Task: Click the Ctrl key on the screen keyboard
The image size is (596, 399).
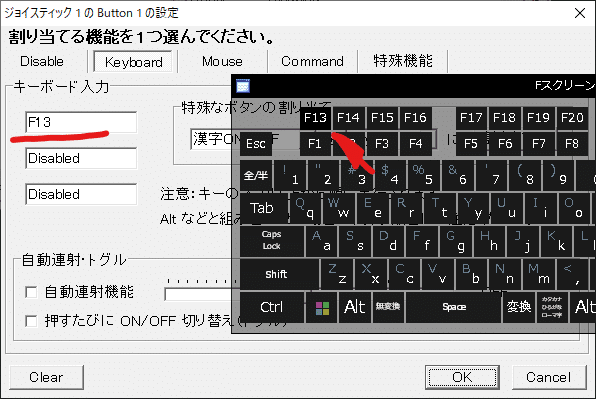Action: (272, 307)
